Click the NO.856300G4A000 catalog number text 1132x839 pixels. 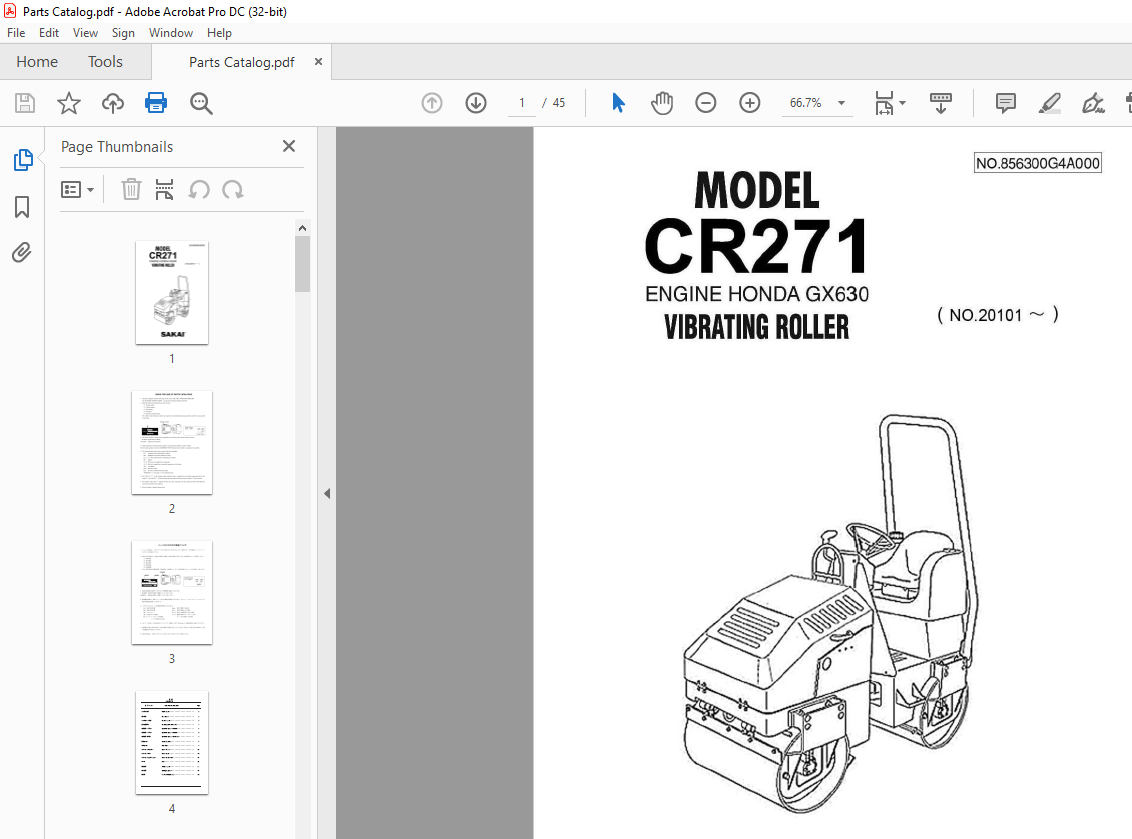1038,163
